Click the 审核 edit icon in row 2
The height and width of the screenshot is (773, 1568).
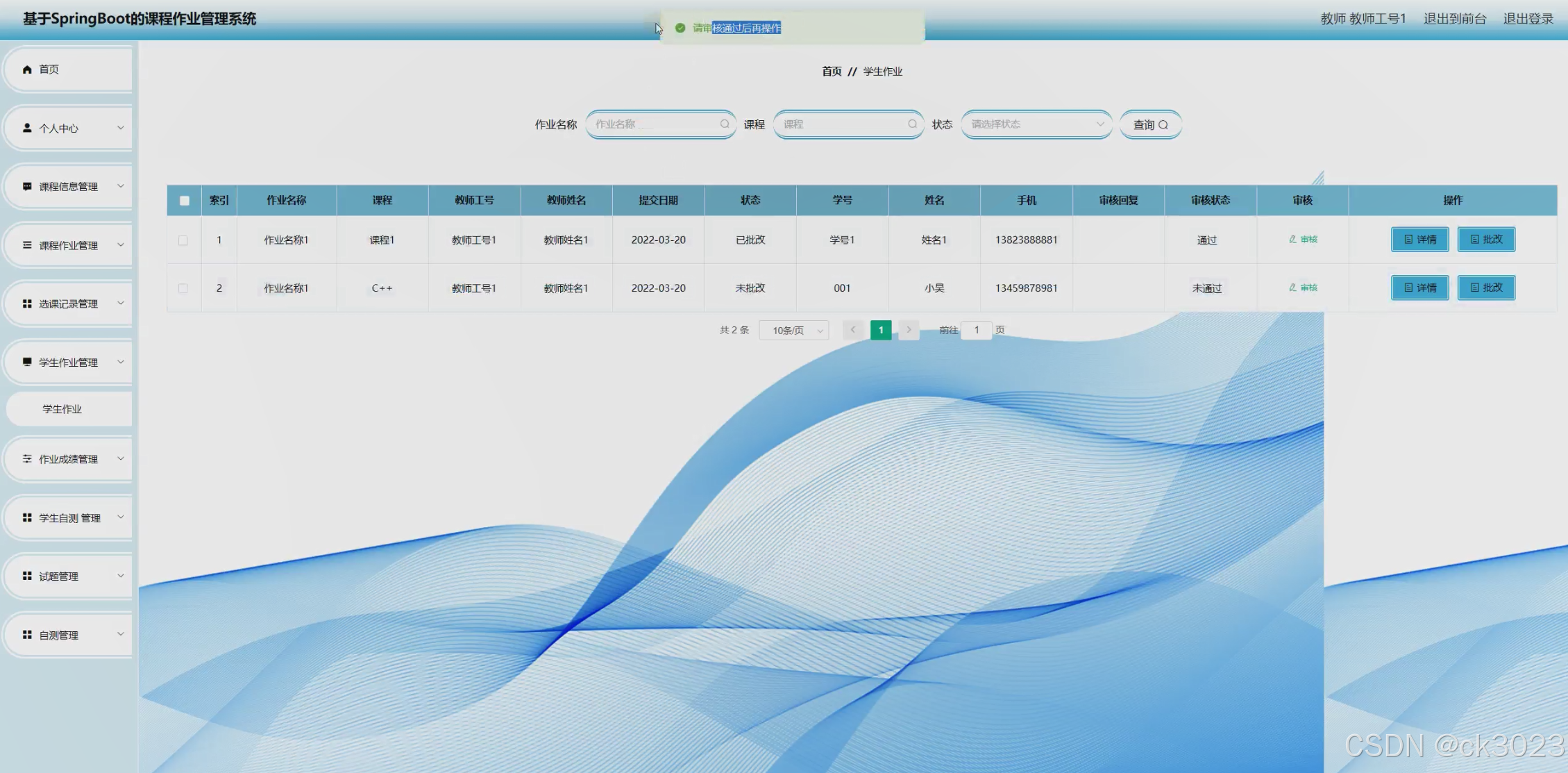tap(1292, 288)
